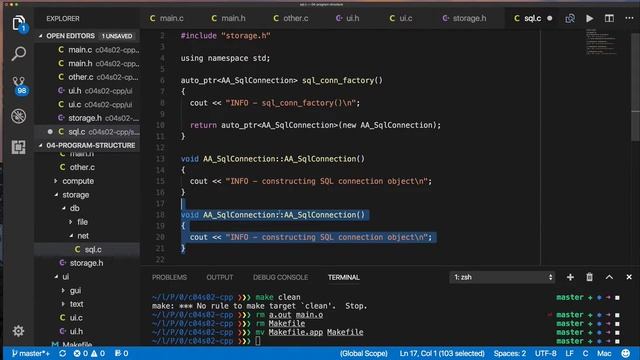Screen dimensions: 640x360
Task: Maximize the panel with up chevron
Action: pos(609,277)
